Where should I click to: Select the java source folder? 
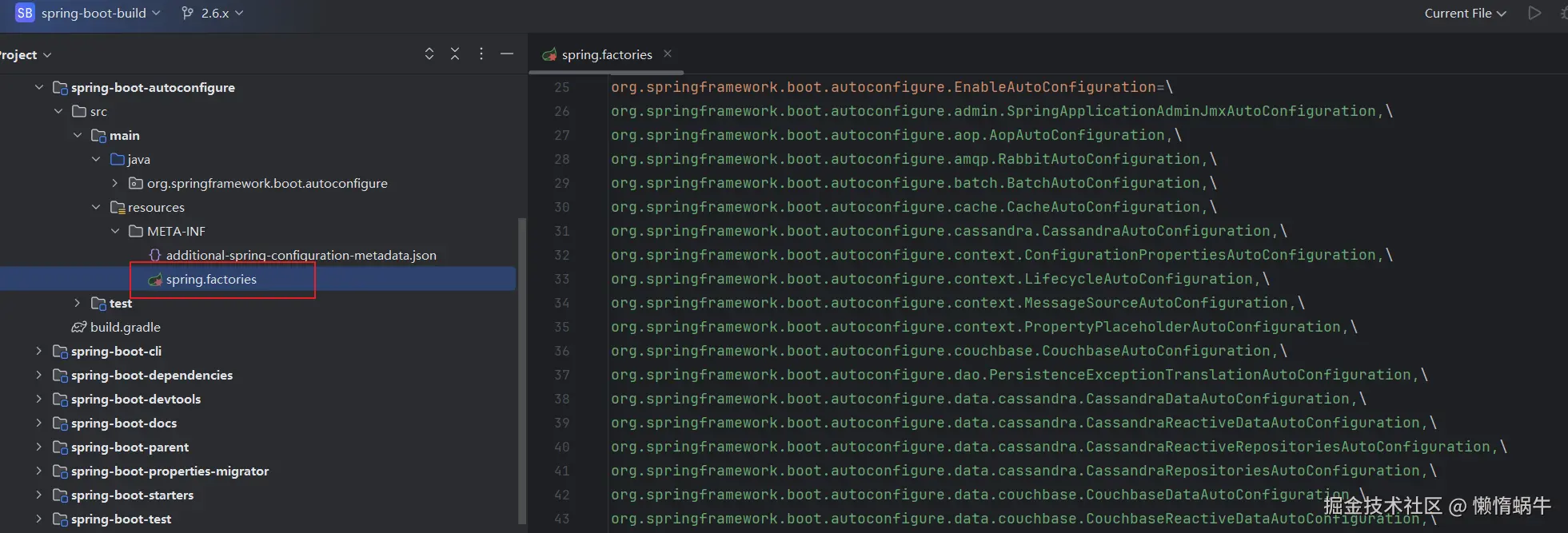(138, 159)
